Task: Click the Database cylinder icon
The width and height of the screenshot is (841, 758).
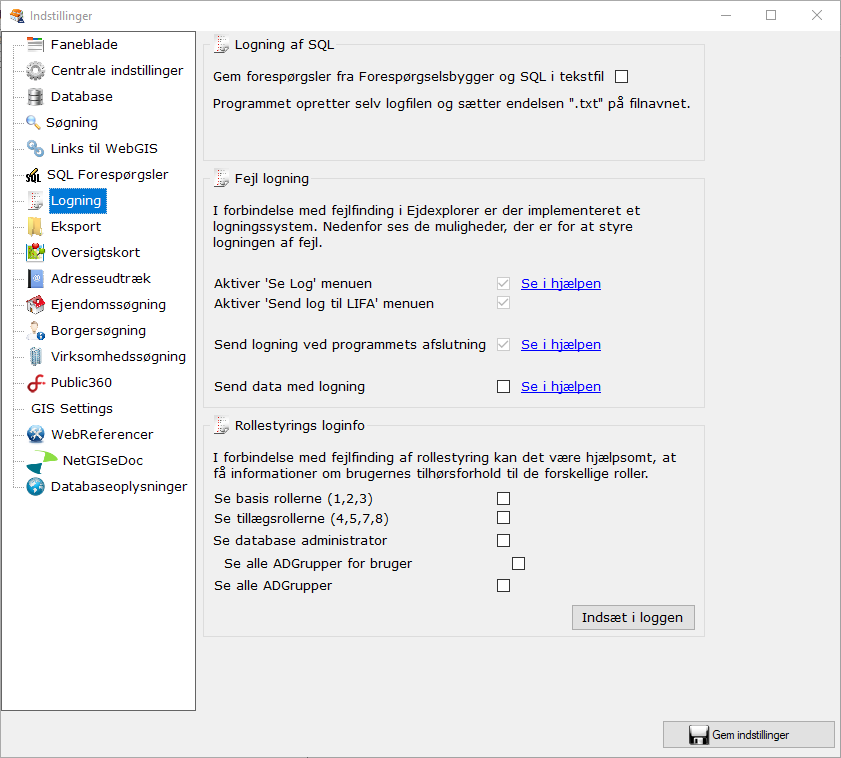Action: 35,97
